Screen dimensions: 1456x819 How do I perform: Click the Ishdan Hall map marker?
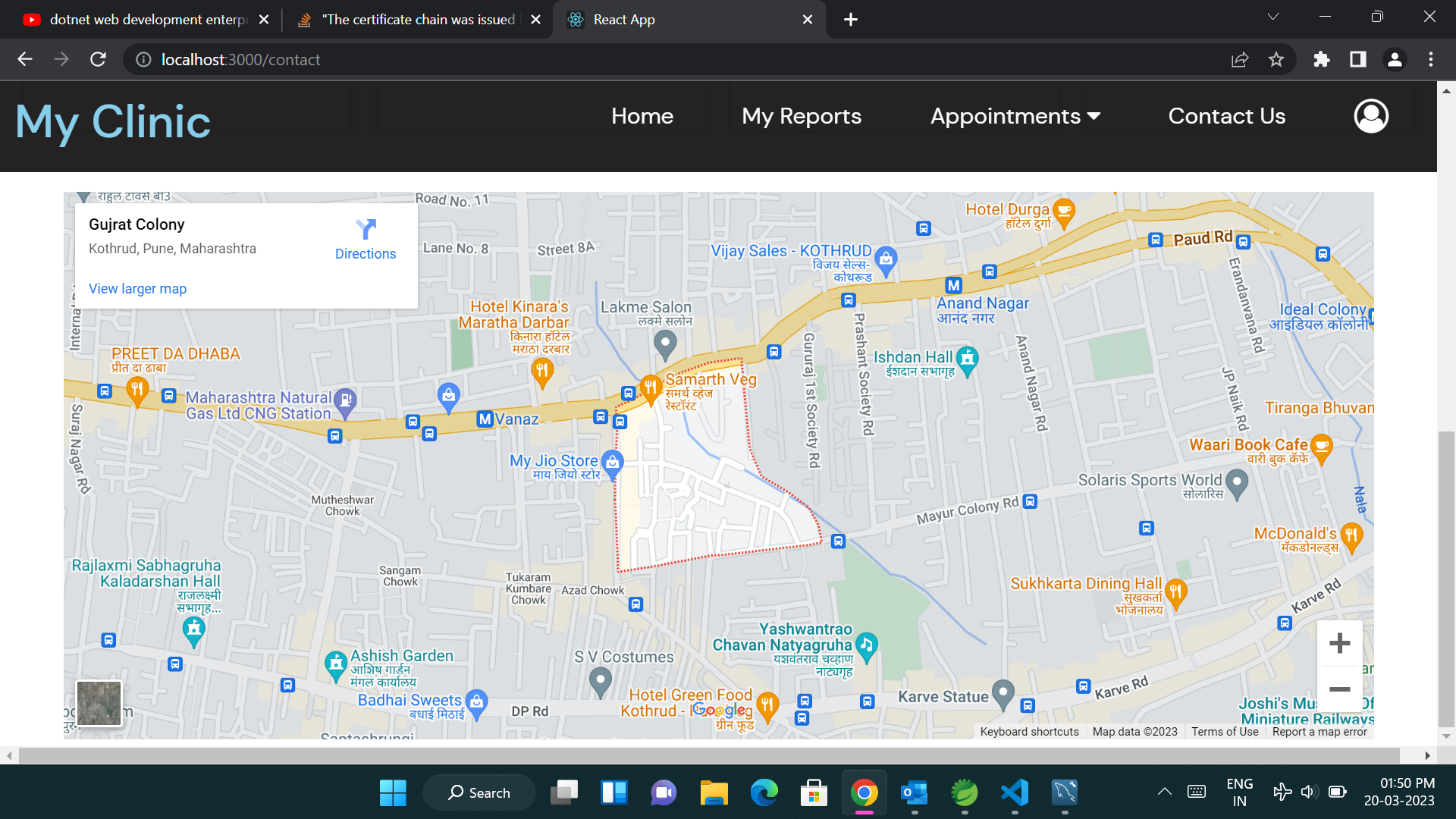tap(967, 359)
